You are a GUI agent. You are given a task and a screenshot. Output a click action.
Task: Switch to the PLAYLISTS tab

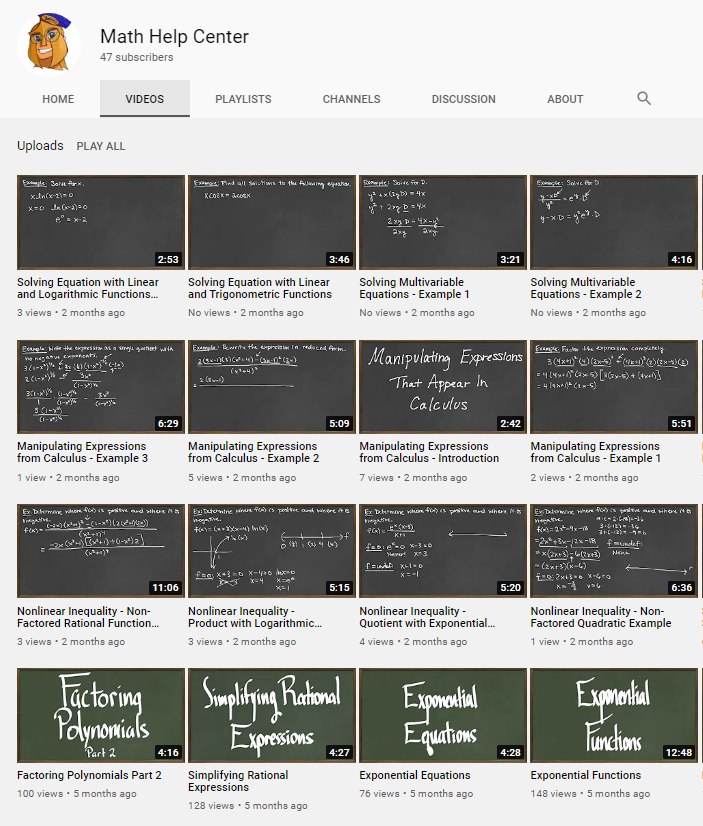(x=243, y=99)
